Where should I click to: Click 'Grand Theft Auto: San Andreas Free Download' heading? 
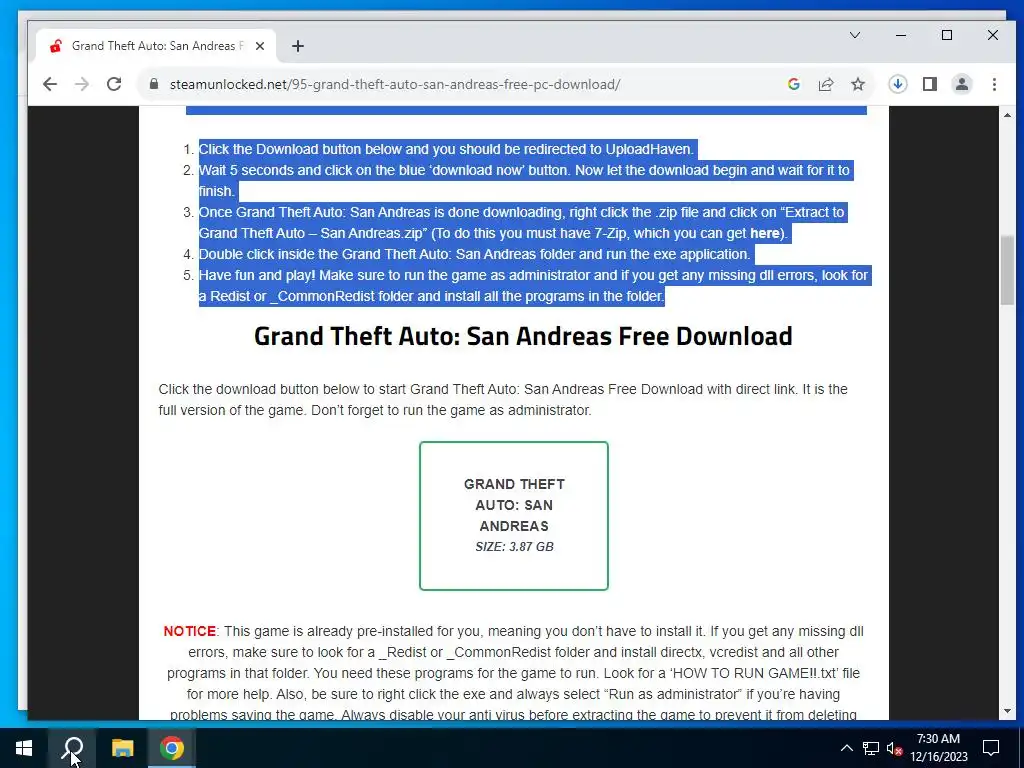(523, 336)
